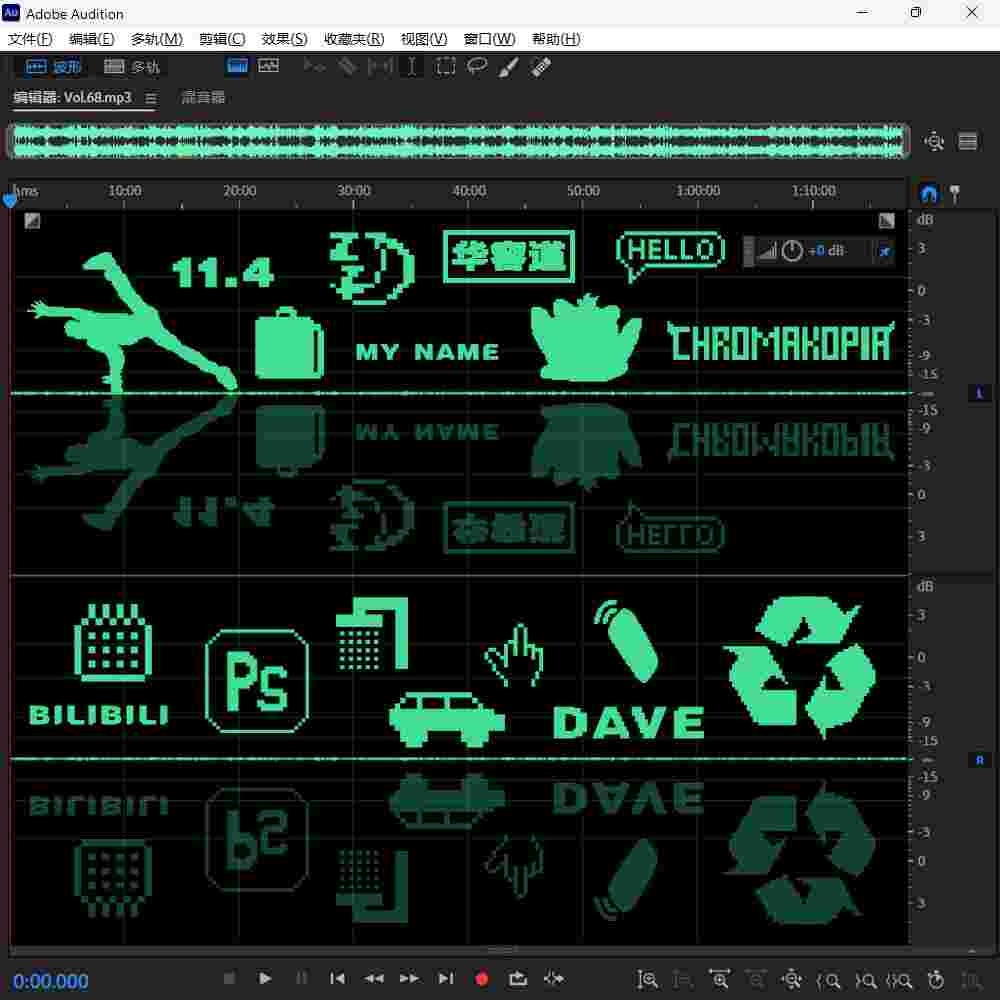Image resolution: width=1000 pixels, height=1000 pixels.
Task: Select the Marquee Selection tool
Action: [x=446, y=67]
